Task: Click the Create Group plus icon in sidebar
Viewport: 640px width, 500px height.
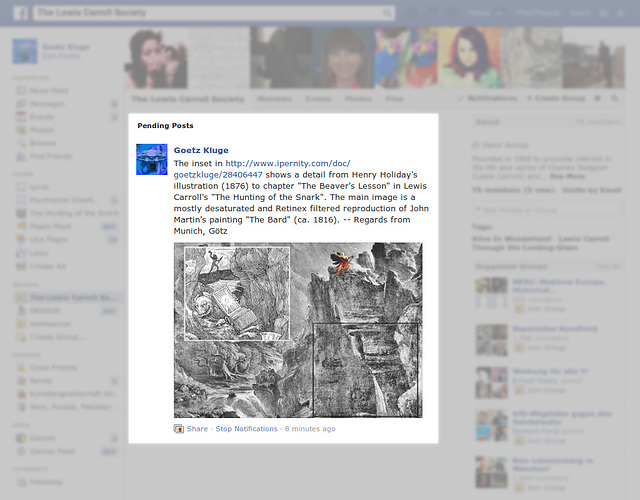Action: [x=21, y=337]
